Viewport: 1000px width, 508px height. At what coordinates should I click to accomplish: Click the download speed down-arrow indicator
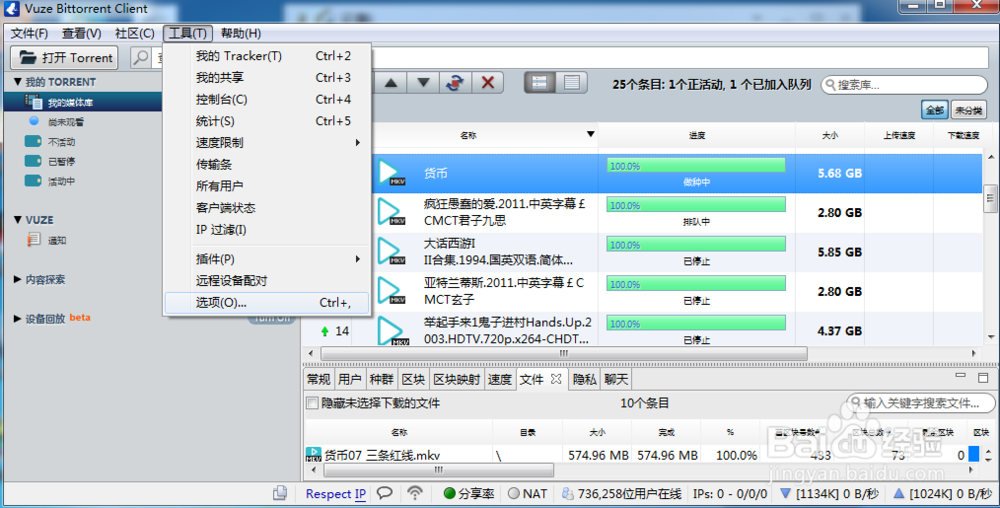pos(785,493)
